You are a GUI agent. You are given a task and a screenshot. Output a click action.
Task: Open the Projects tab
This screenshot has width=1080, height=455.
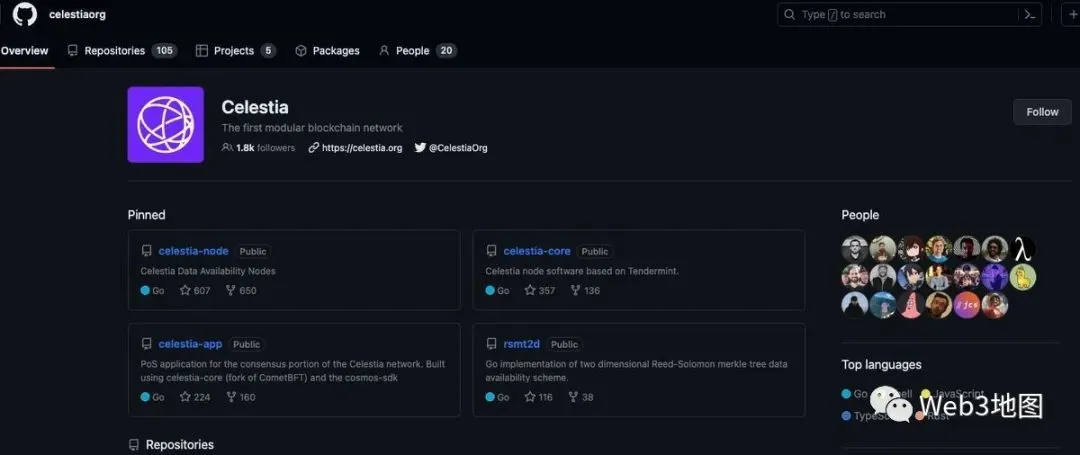point(236,51)
